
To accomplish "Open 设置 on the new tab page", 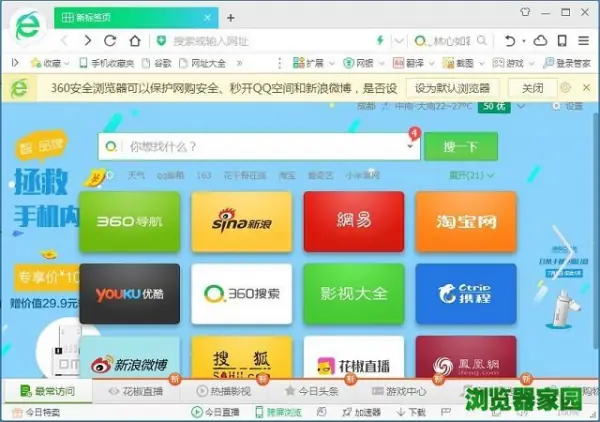I will (567, 106).
